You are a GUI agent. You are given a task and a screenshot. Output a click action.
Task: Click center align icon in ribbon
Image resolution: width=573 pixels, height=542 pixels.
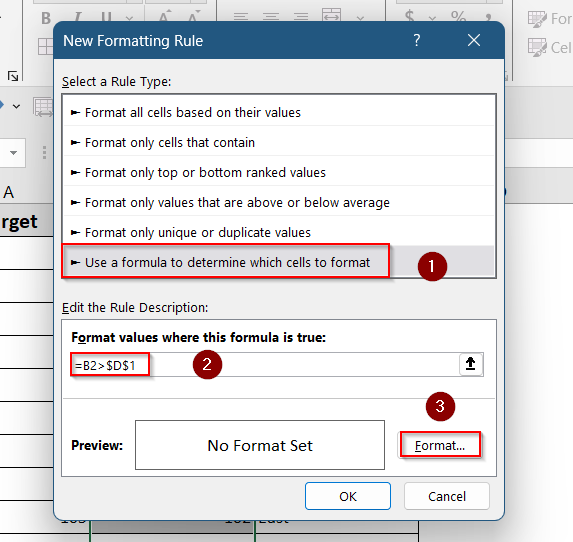click(271, 17)
